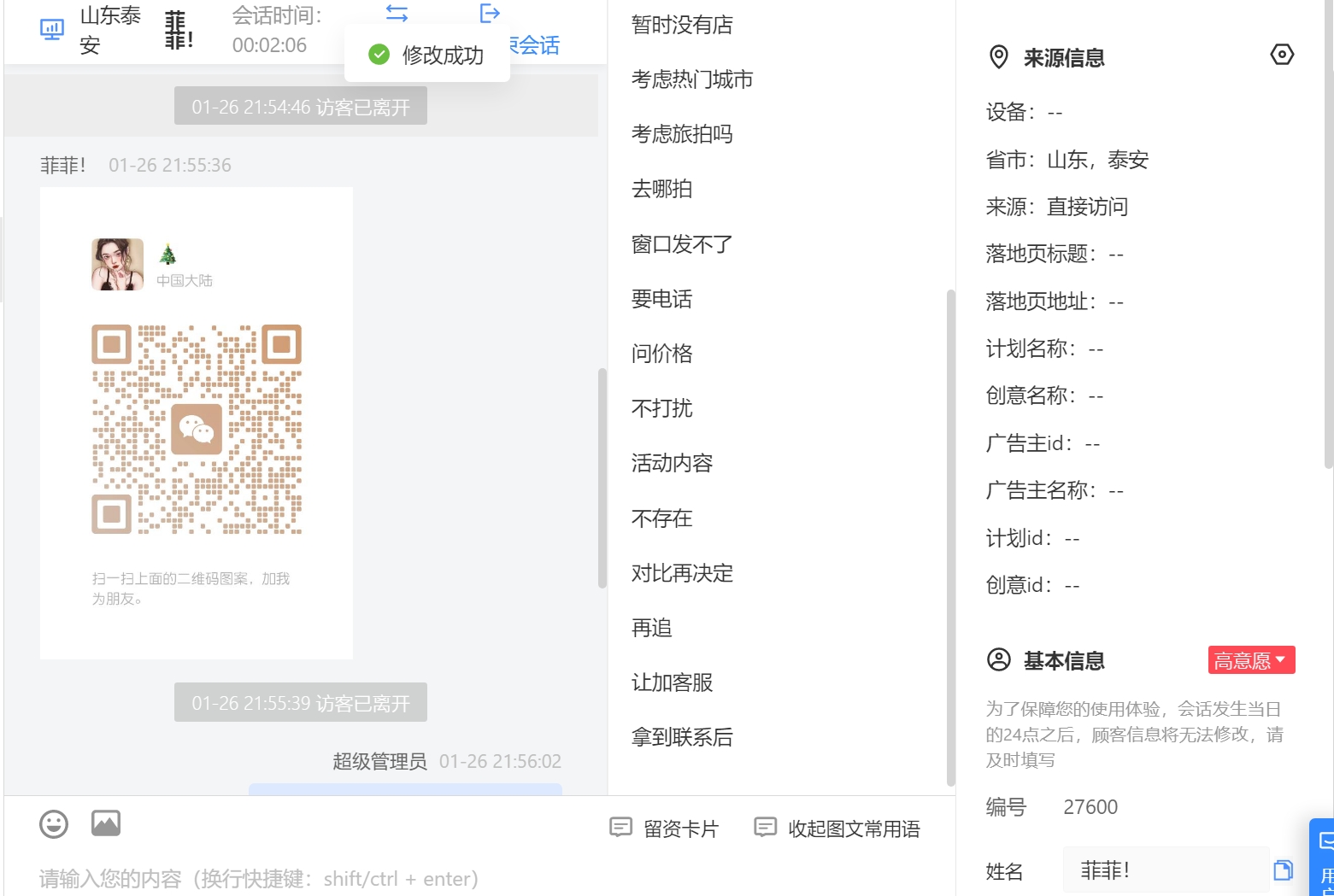Click the transfer conversation arrows icon

pos(397,14)
